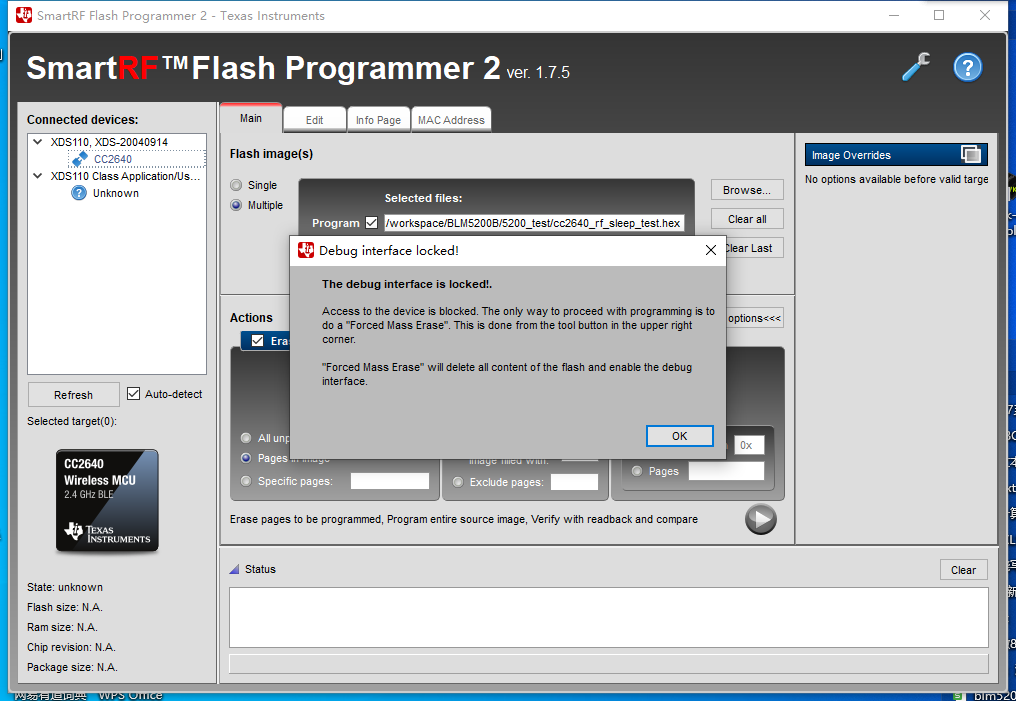Click the play button to start actions
This screenshot has height=701, width=1016.
click(761, 519)
